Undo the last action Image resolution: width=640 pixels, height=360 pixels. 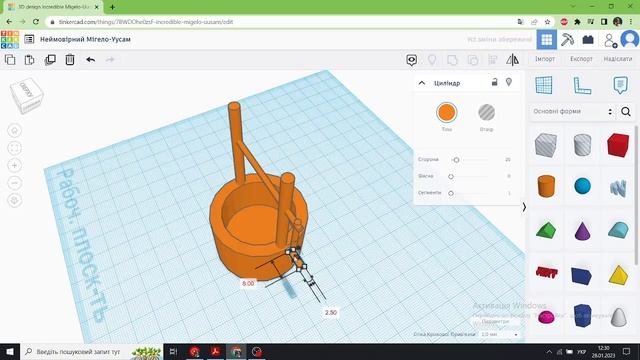click(91, 60)
